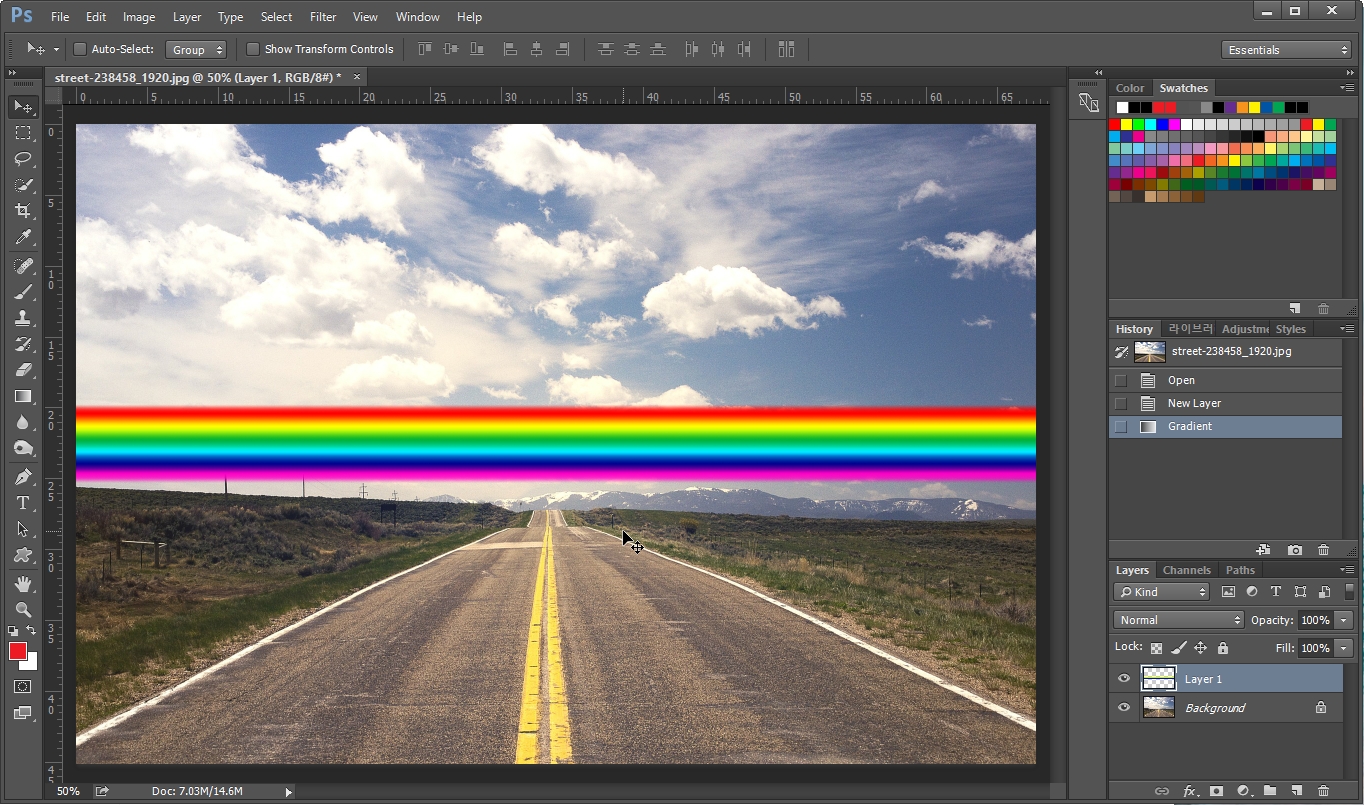Viewport: 1364px width, 805px height.
Task: Hide the Background layer eye icon
Action: [1124, 707]
